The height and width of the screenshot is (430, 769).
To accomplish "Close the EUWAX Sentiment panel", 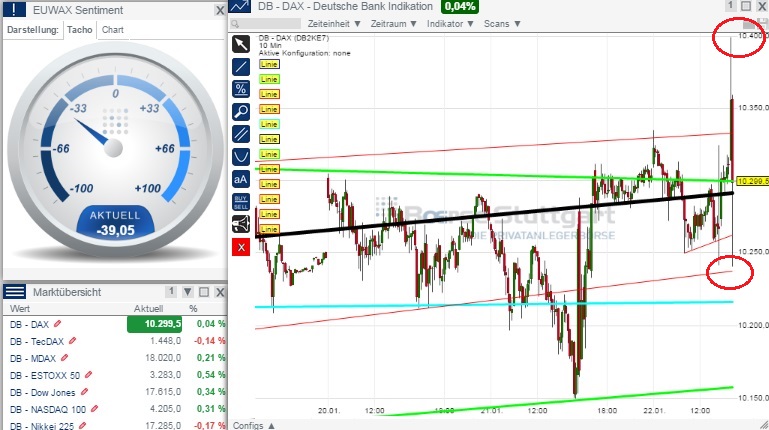I will click(220, 10).
